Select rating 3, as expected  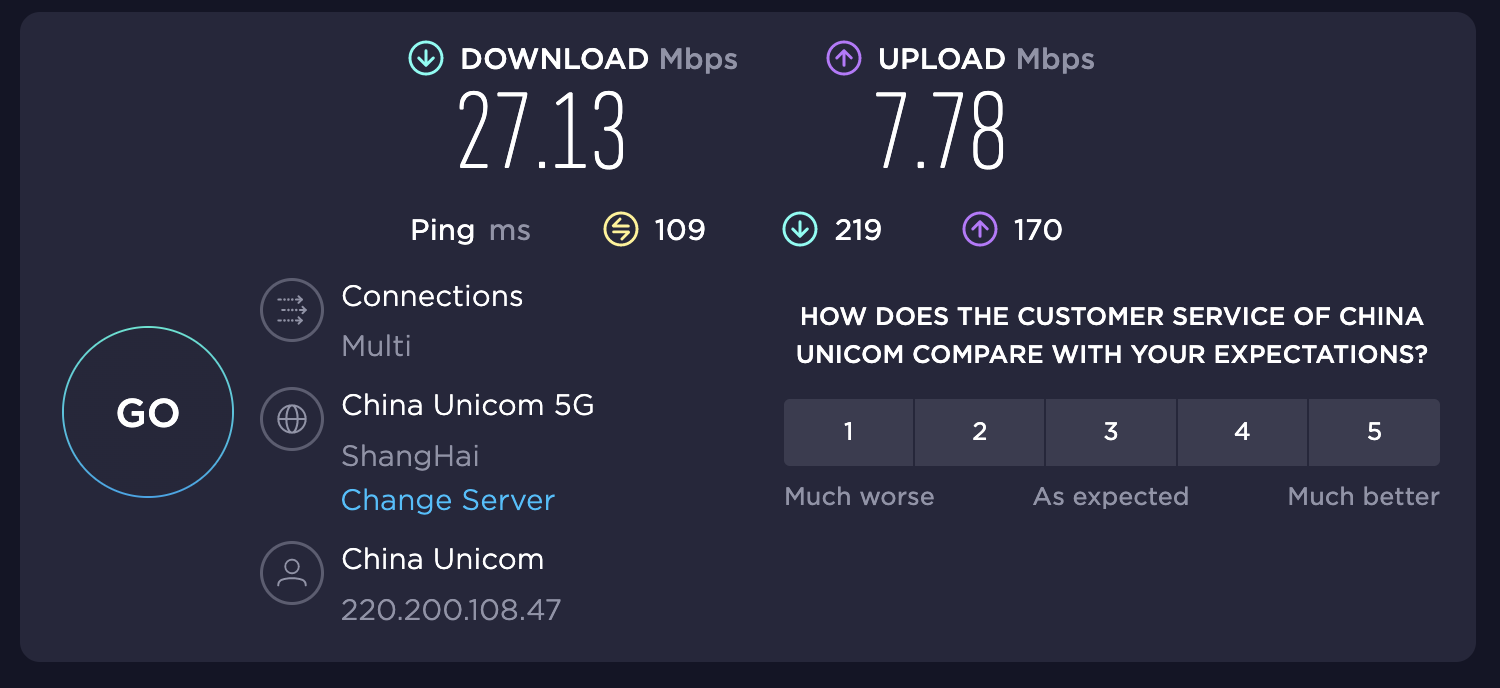click(x=1111, y=432)
